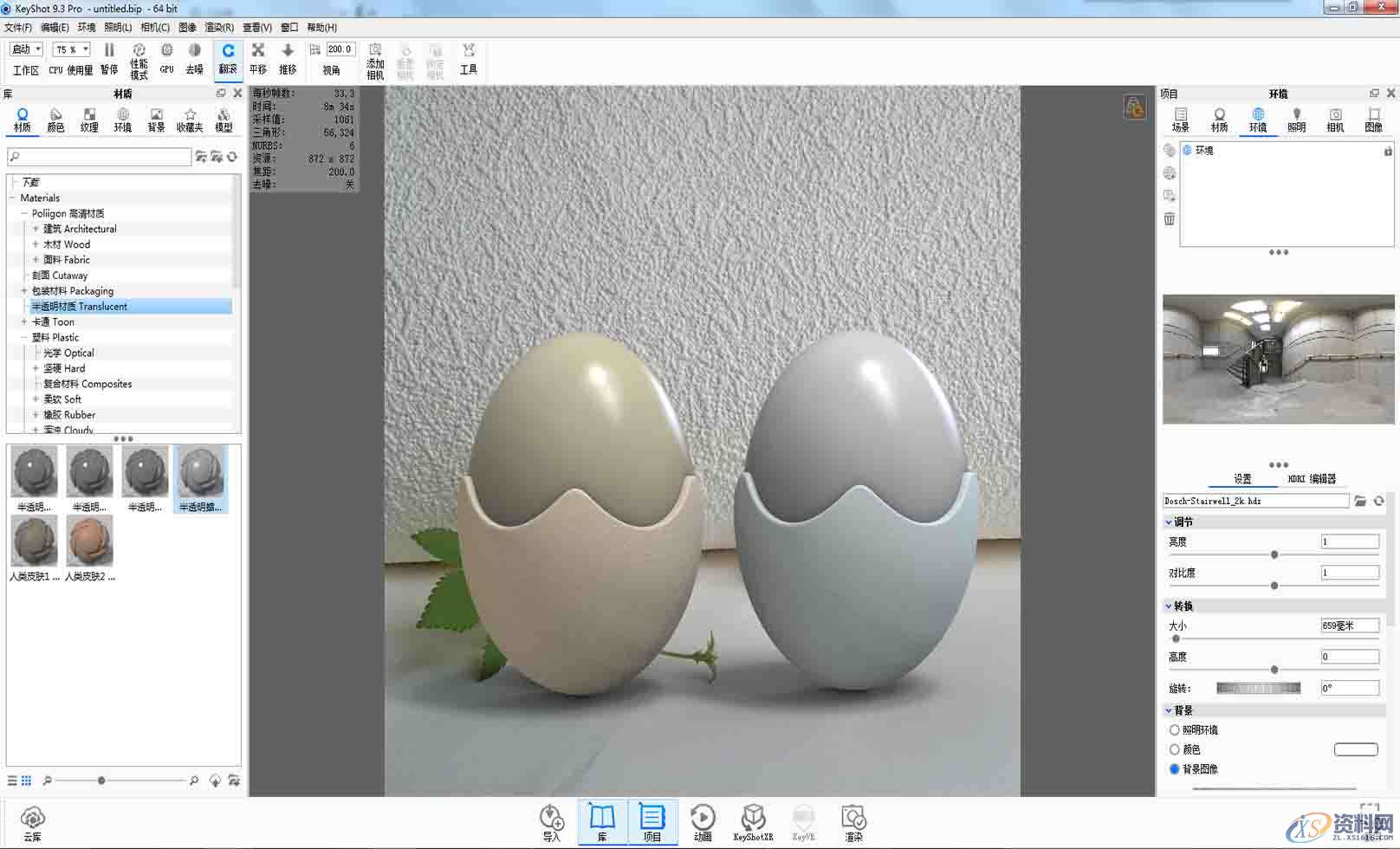The image size is (1400, 849).
Task: Open the KeyShotXR tool at the bottom
Action: [753, 821]
